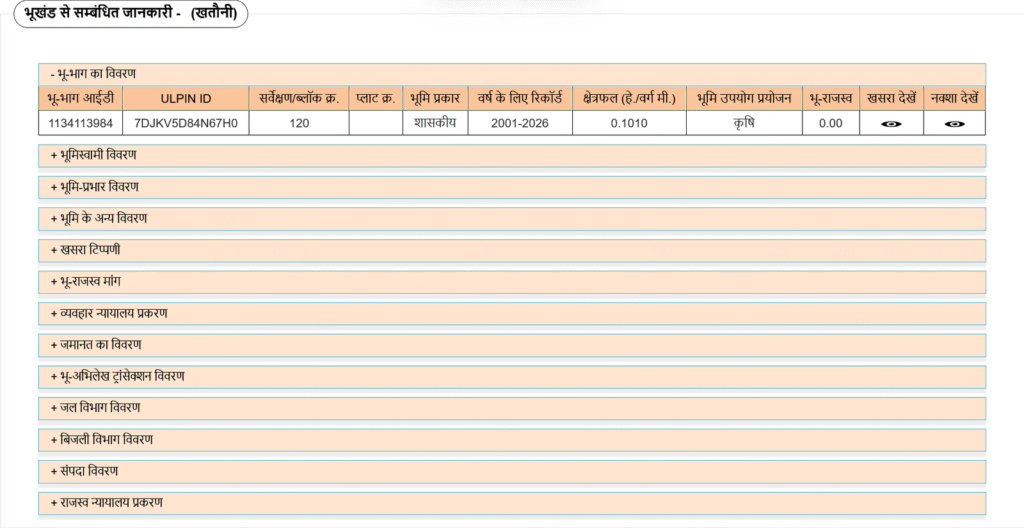Expand the संपदा विवरण section
Screen dimensions: 1024x528
click(x=512, y=471)
